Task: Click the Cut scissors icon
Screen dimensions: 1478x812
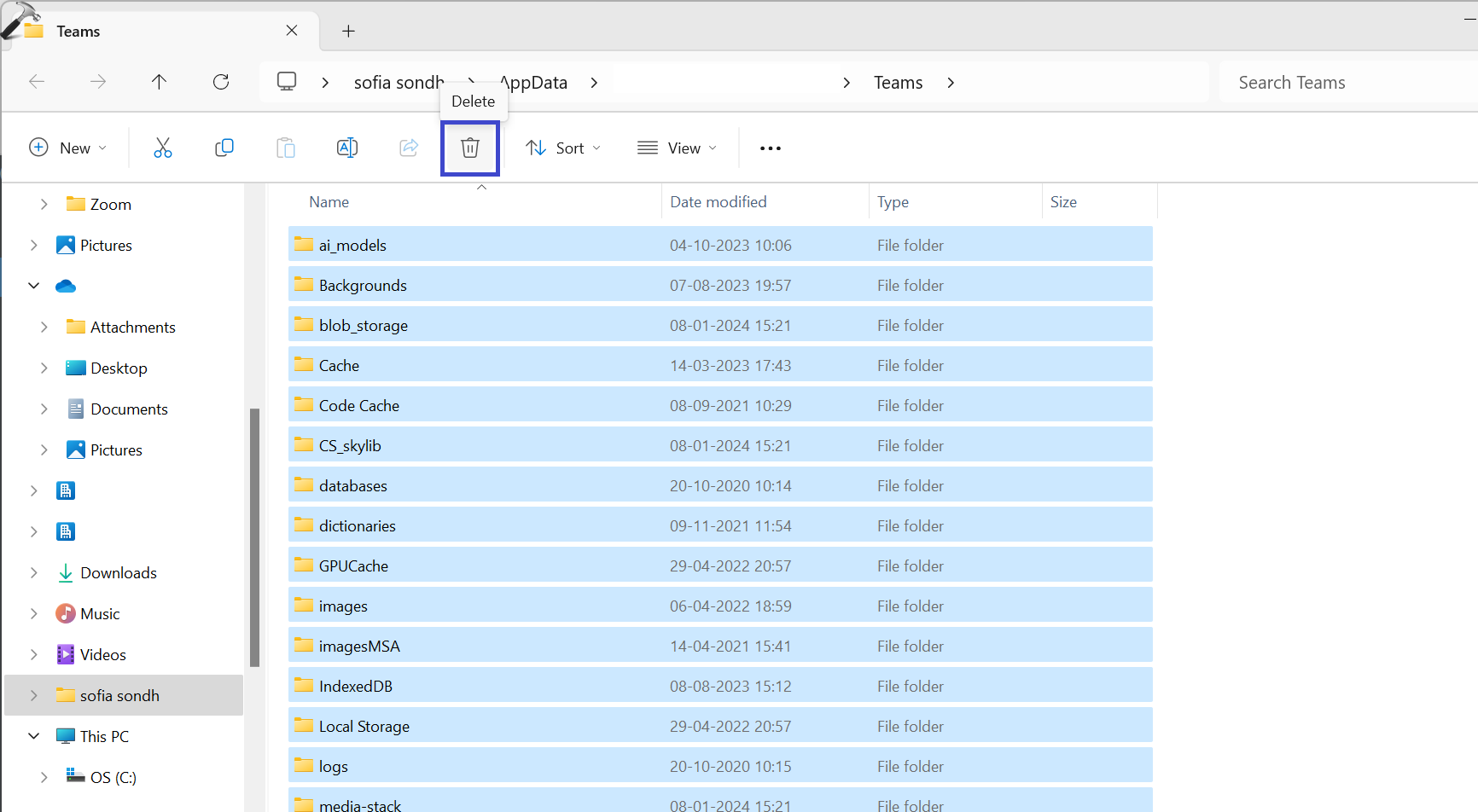Action: point(162,148)
